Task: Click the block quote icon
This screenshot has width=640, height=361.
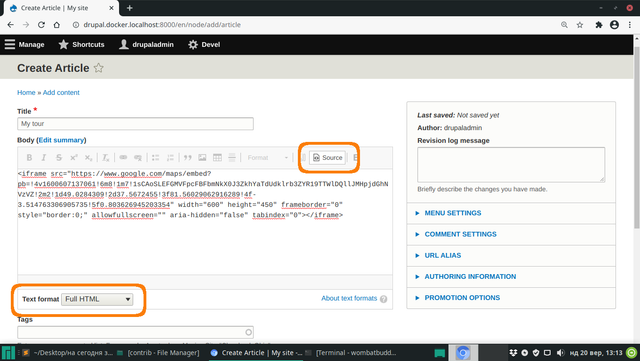Action: (x=187, y=158)
